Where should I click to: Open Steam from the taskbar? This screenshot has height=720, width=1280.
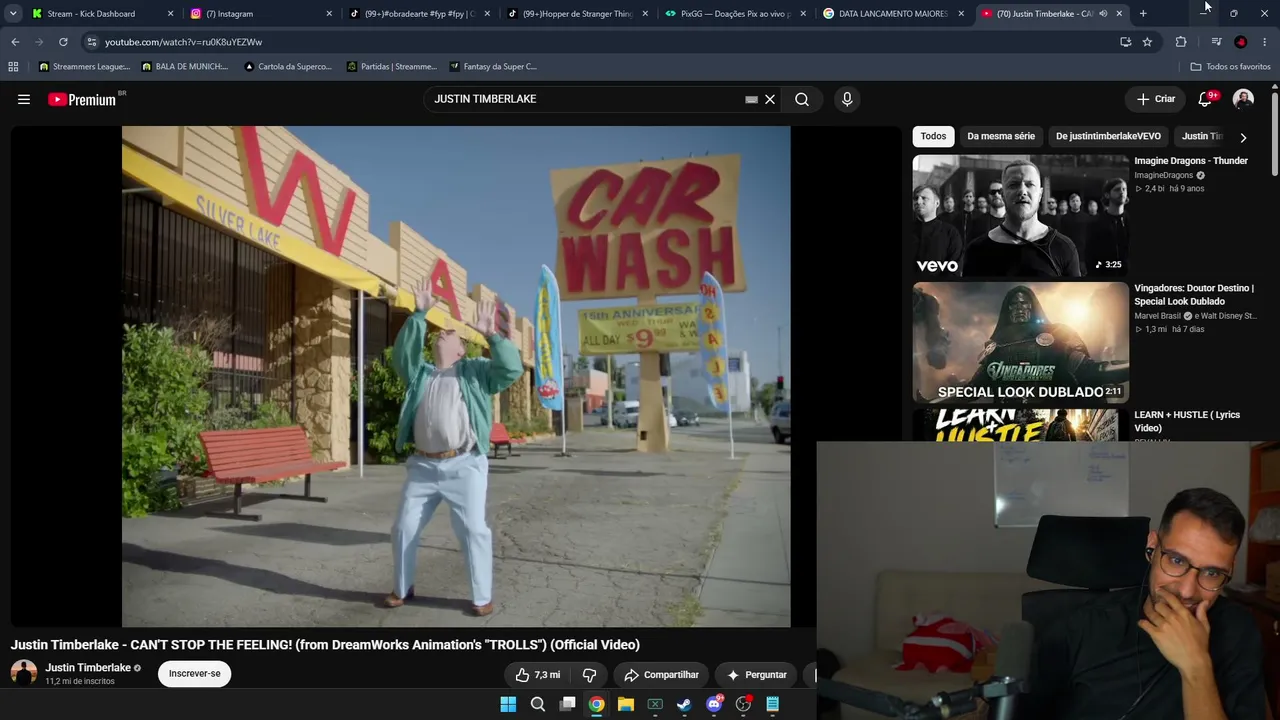pos(684,704)
